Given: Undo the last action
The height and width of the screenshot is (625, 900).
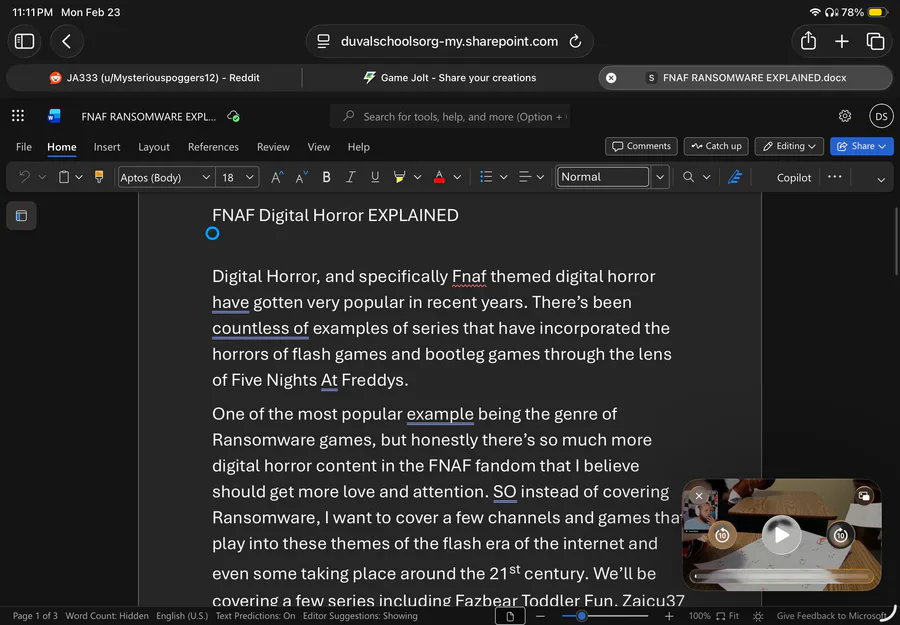Looking at the screenshot, I should click(24, 177).
